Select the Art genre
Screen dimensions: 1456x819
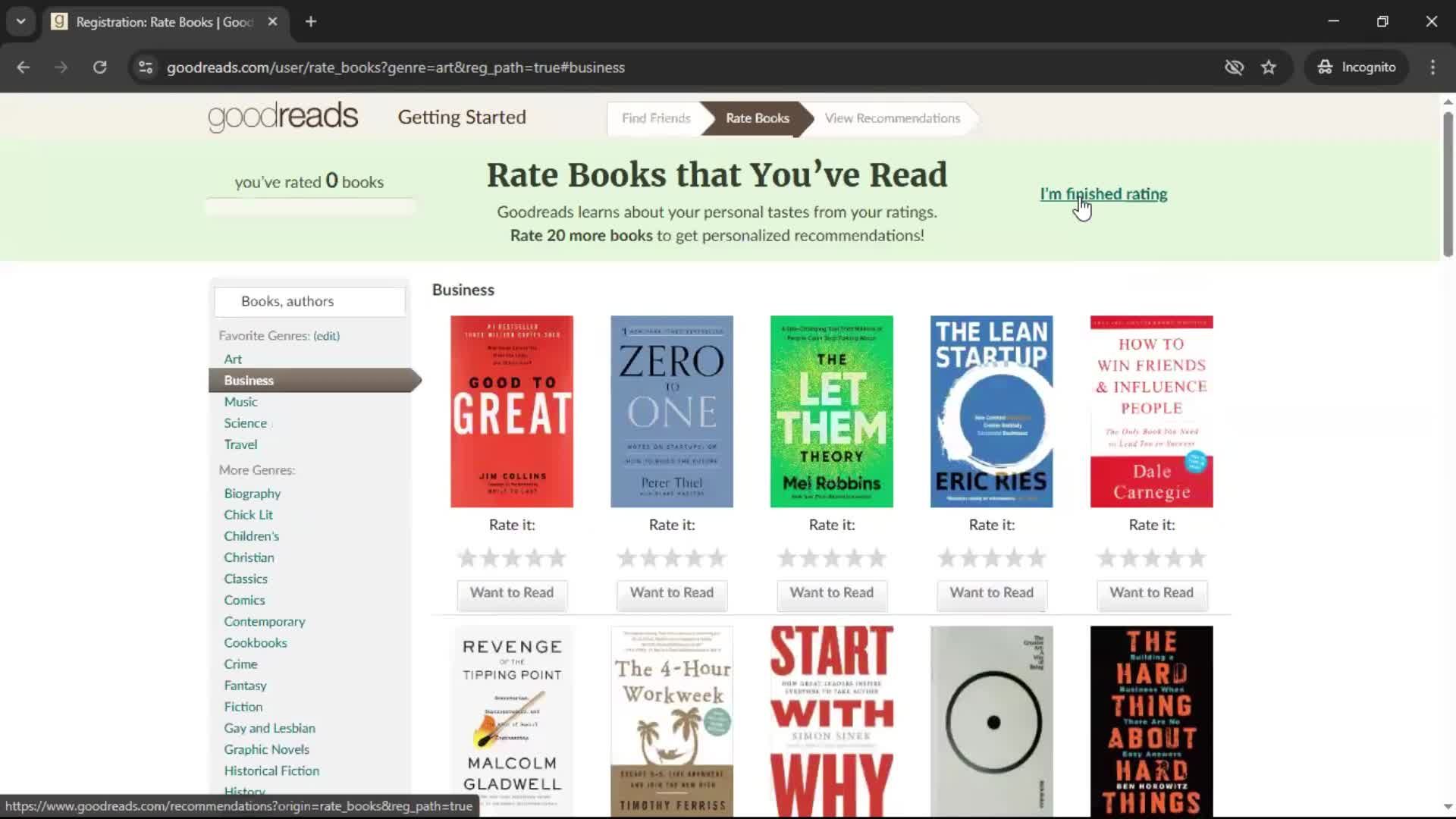tap(233, 359)
